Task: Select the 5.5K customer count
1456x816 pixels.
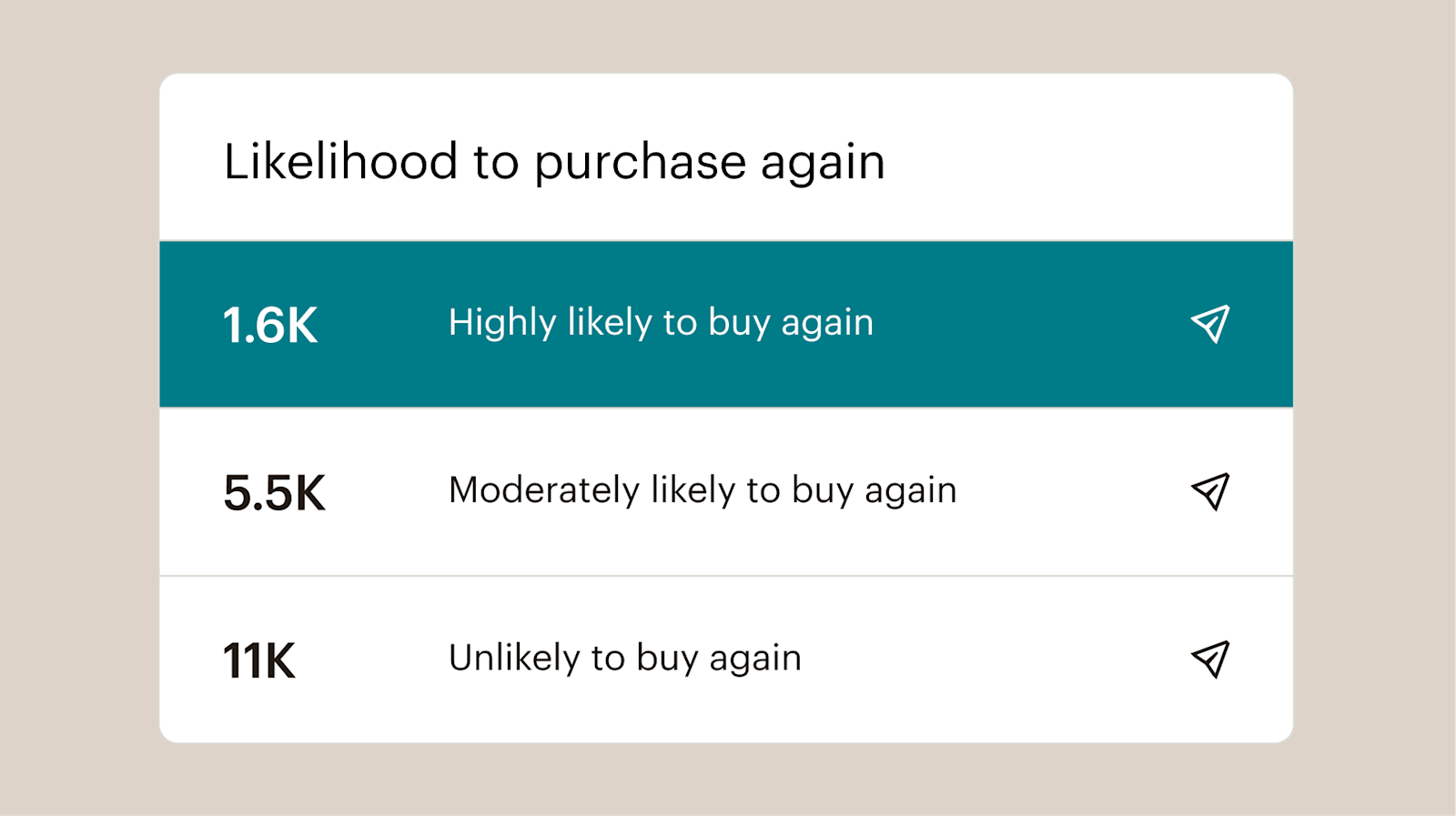Action: point(274,493)
